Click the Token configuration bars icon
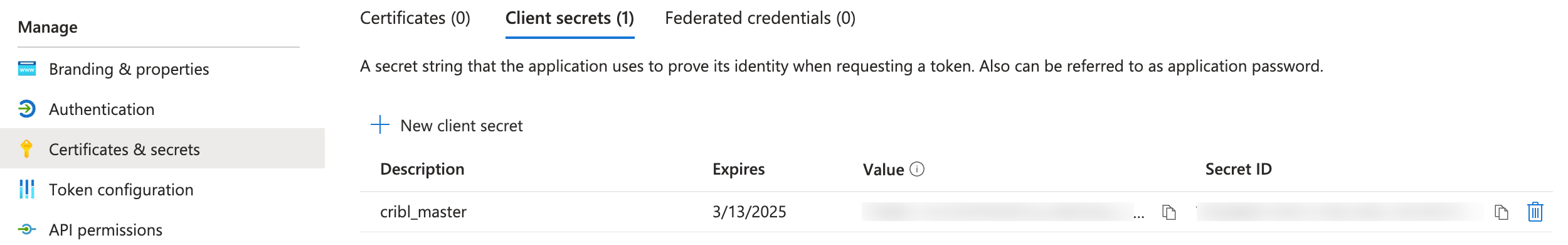Screen dimensions: 1568x245 coord(27,189)
